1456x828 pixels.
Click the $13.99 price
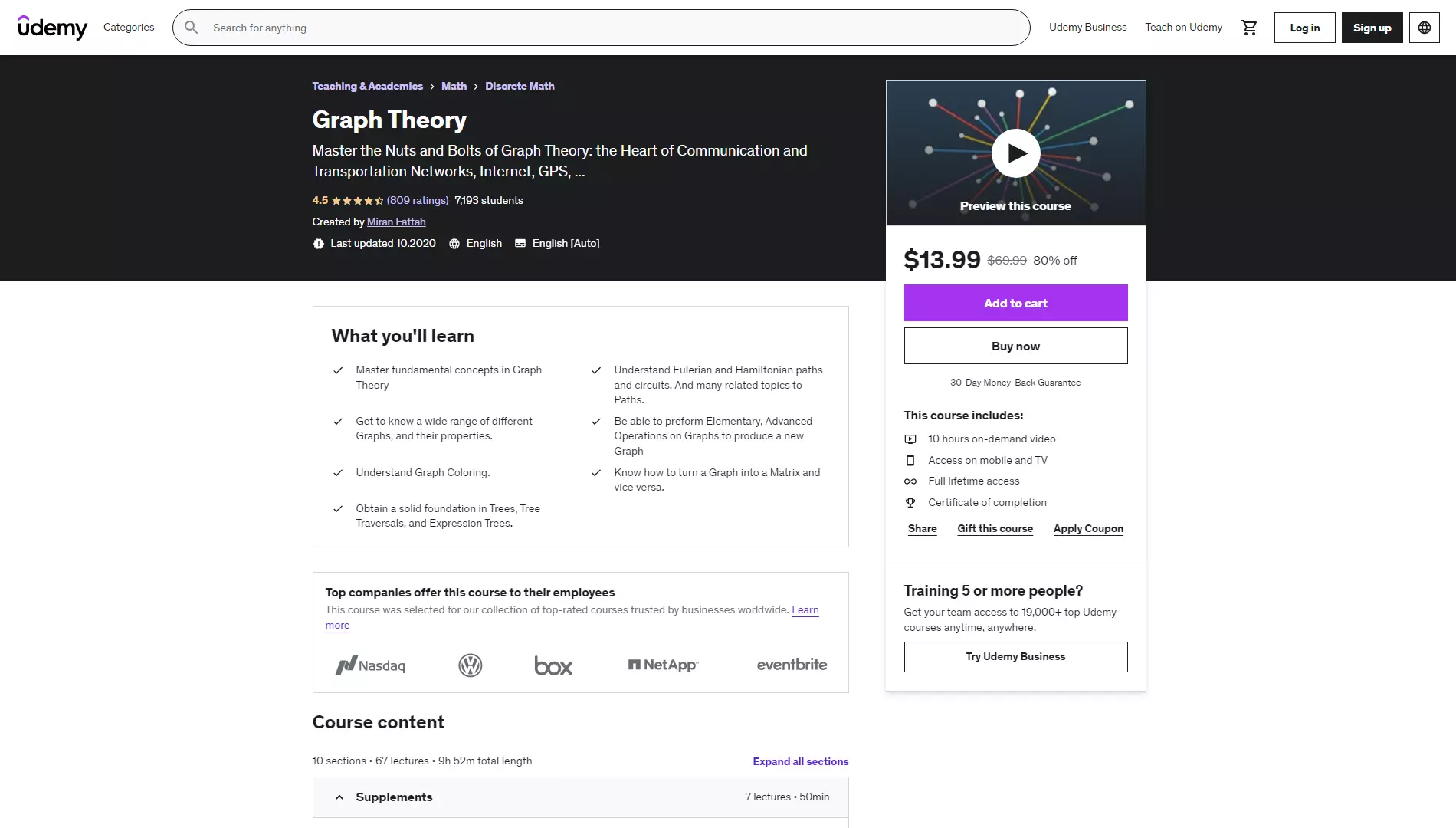[x=942, y=260]
